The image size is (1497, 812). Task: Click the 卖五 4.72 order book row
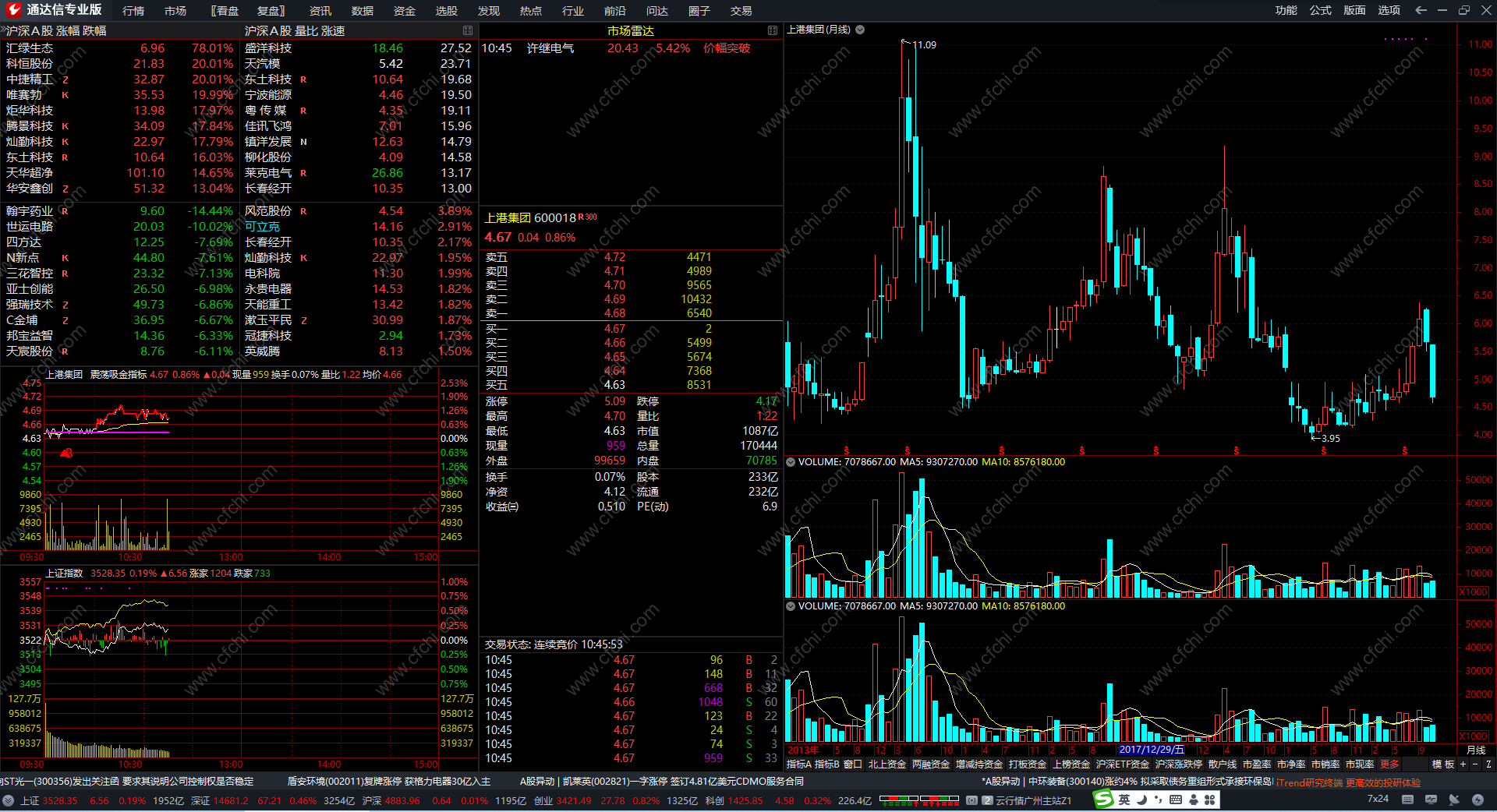click(632, 257)
